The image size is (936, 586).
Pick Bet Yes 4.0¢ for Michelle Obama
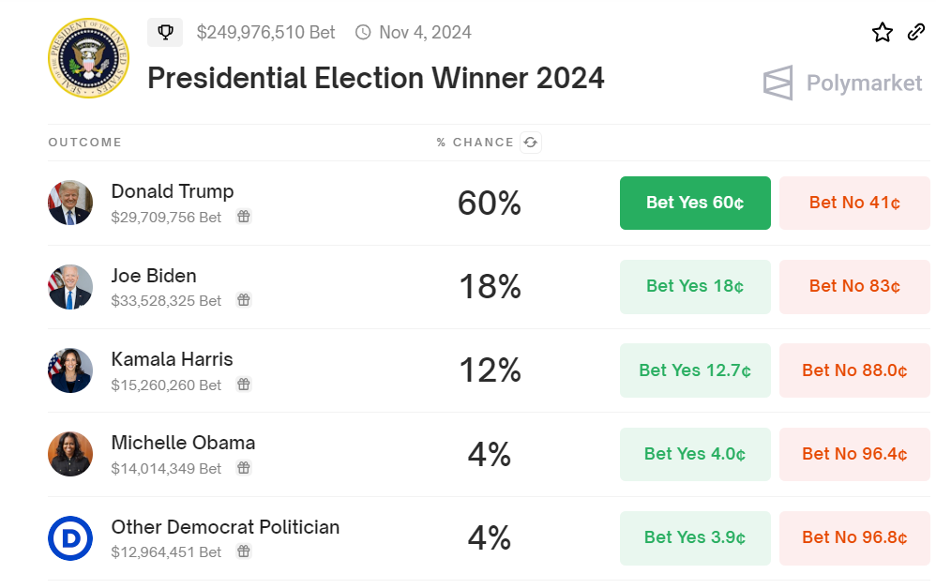[695, 454]
